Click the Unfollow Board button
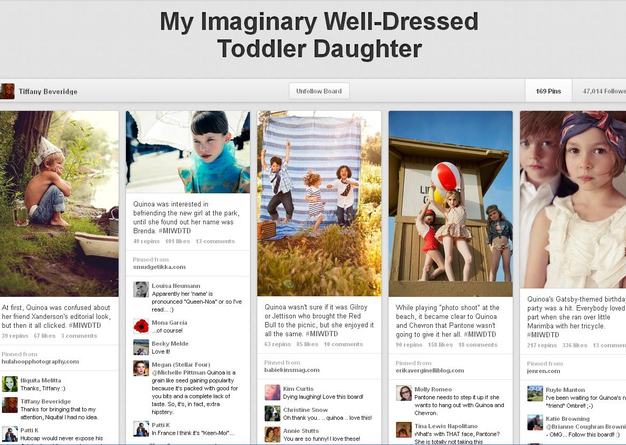 (x=319, y=91)
